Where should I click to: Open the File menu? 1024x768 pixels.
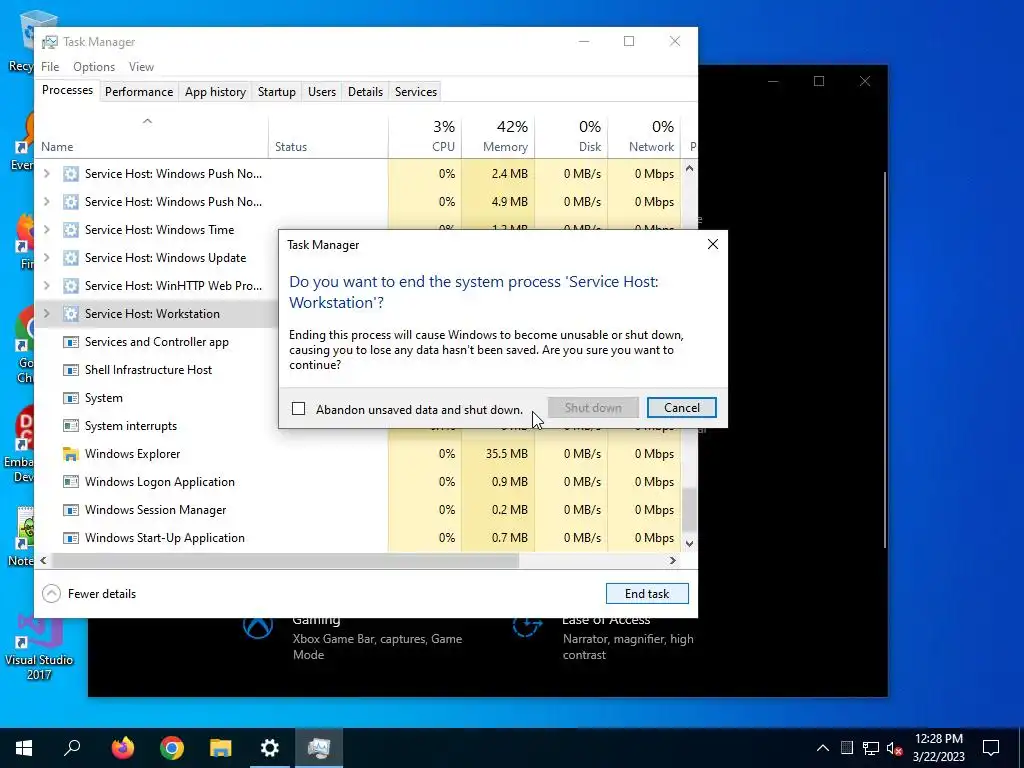pos(50,67)
